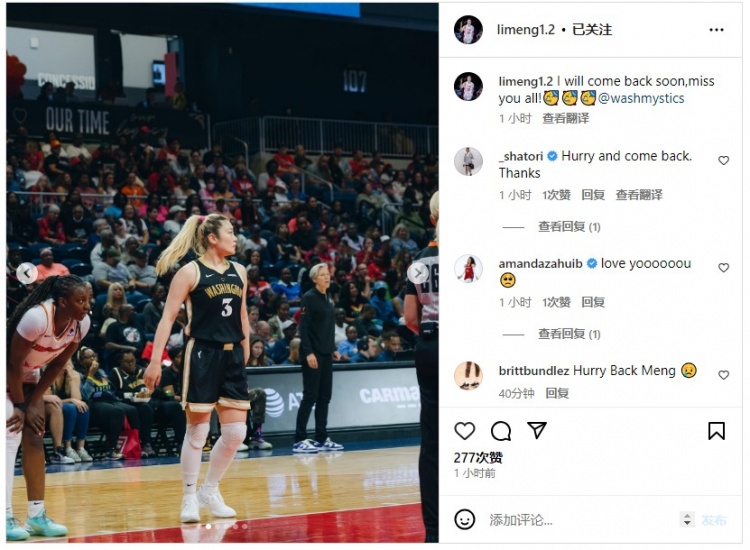The height and width of the screenshot is (550, 750).
Task: Open the emoji picker smiley icon
Action: tap(464, 519)
